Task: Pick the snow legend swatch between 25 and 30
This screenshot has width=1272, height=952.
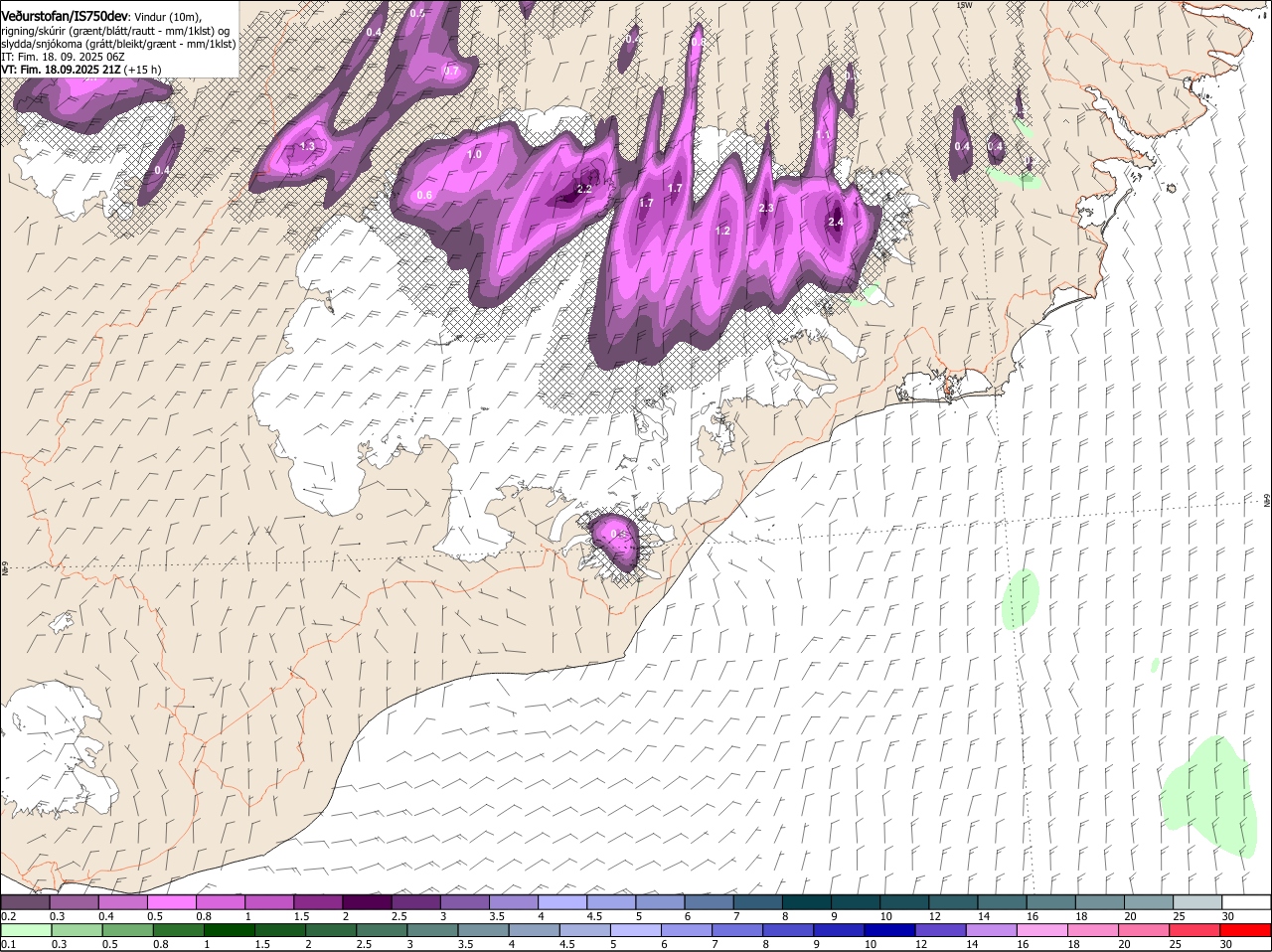Action: click(1198, 902)
